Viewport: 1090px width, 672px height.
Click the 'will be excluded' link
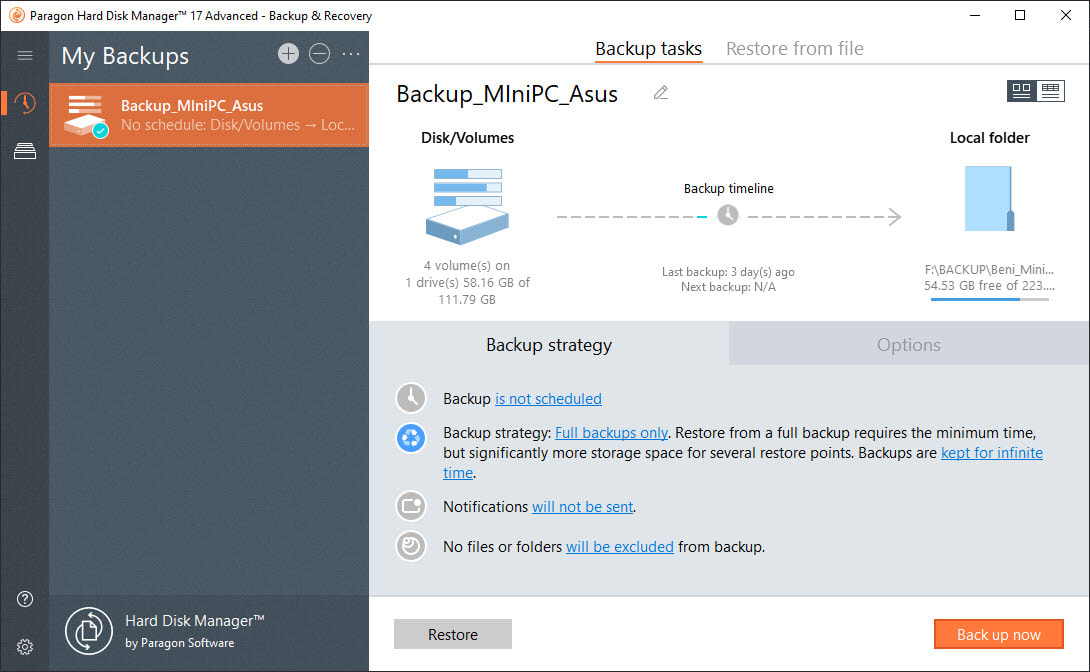pyautogui.click(x=620, y=547)
